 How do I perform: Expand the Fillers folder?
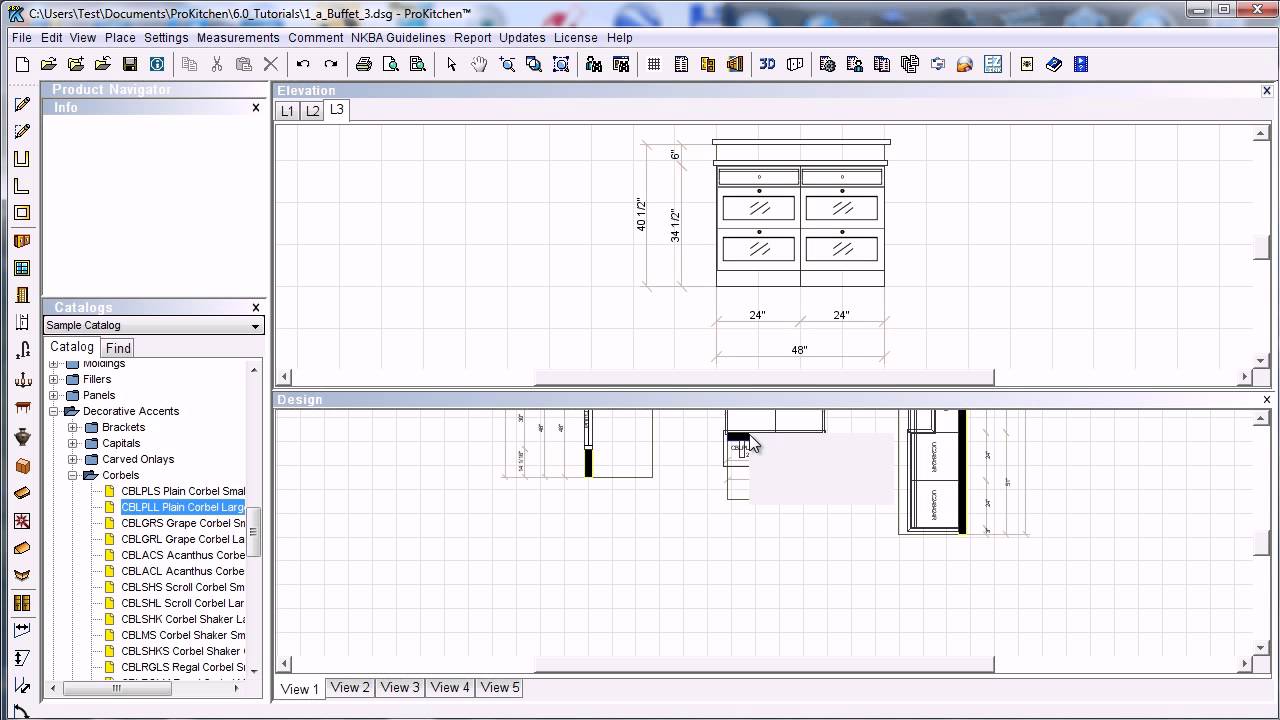(54, 379)
